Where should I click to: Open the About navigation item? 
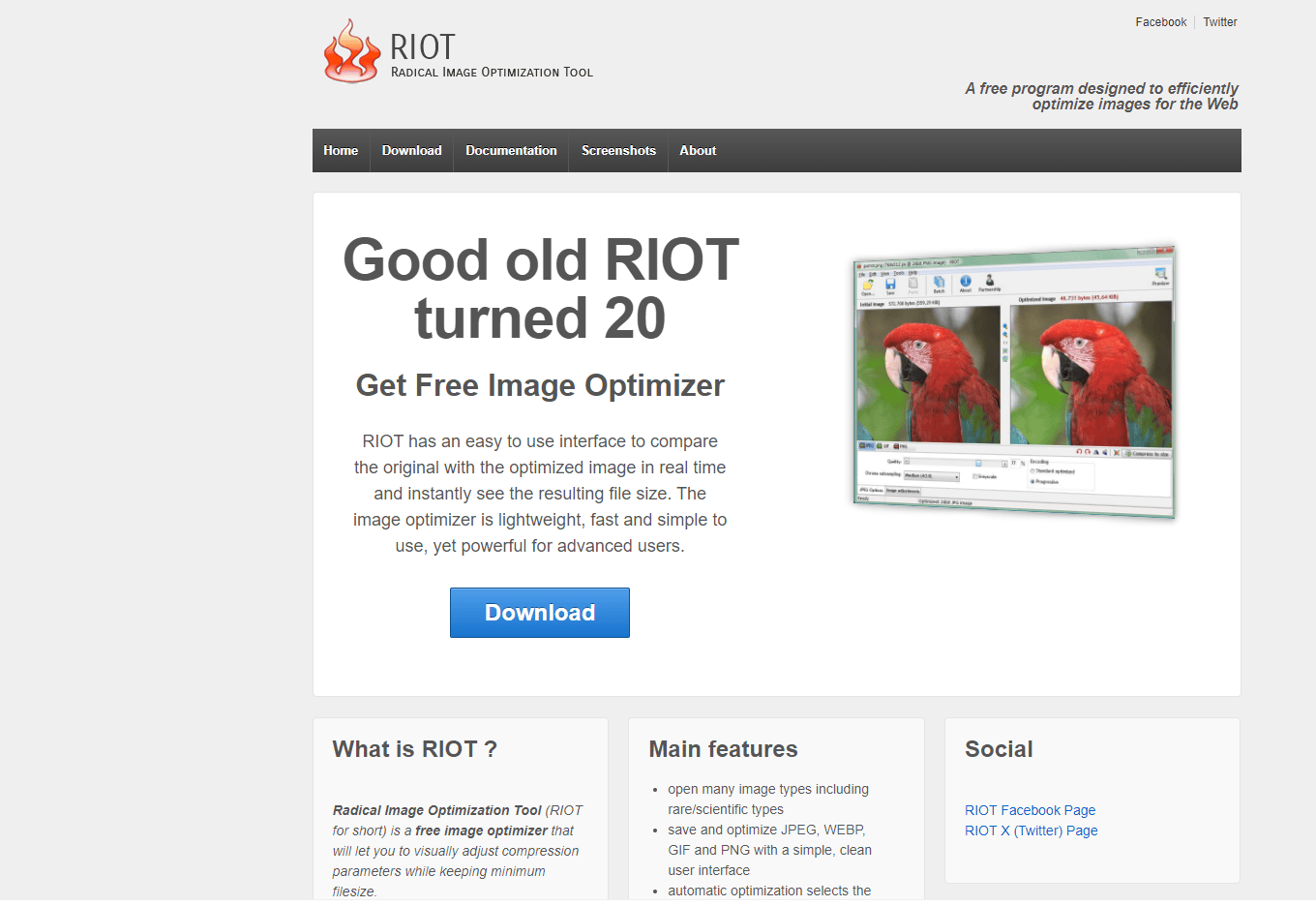click(698, 151)
